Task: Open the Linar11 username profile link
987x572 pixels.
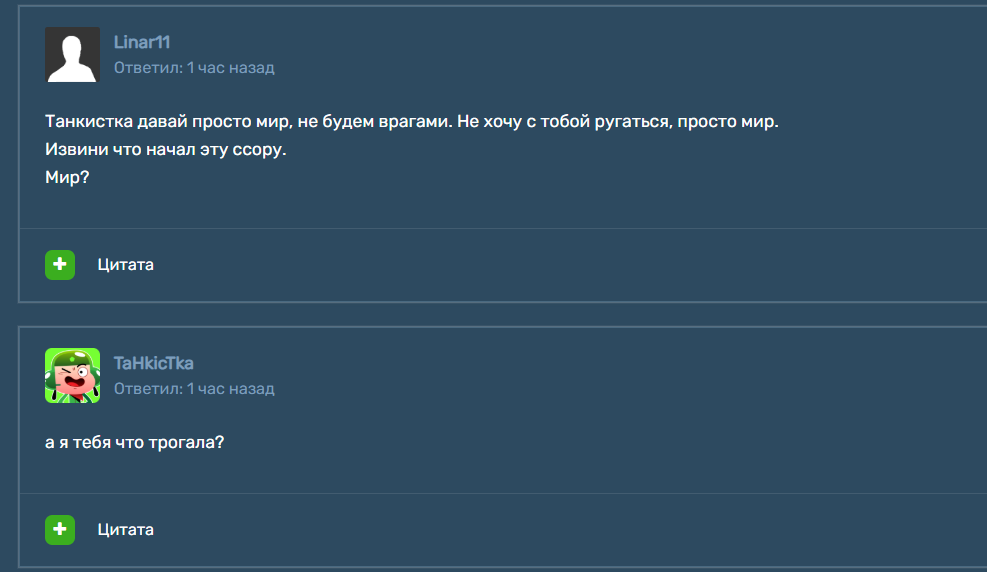Action: pos(142,42)
